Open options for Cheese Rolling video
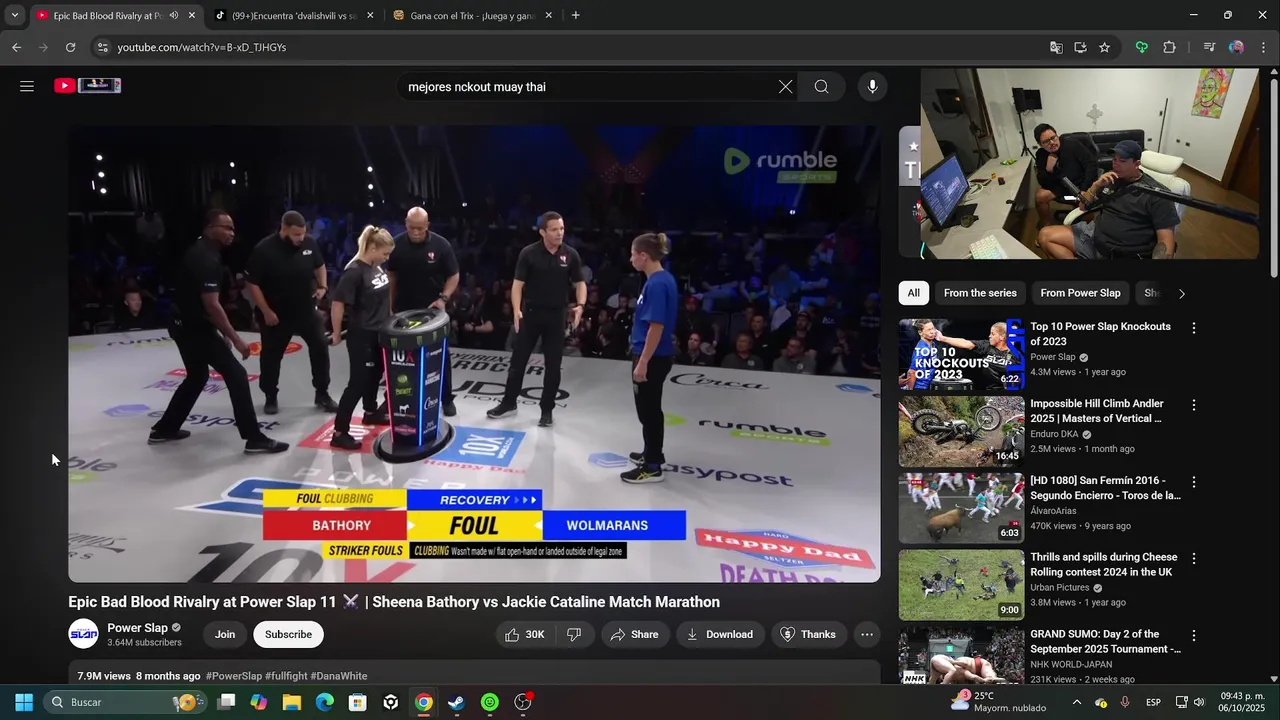 (1193, 558)
